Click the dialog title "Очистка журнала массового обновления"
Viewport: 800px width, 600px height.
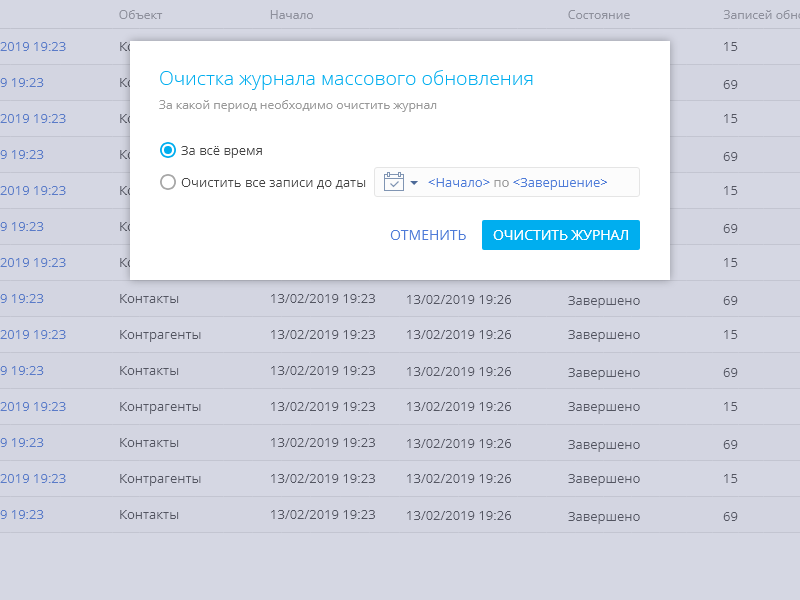pos(346,79)
